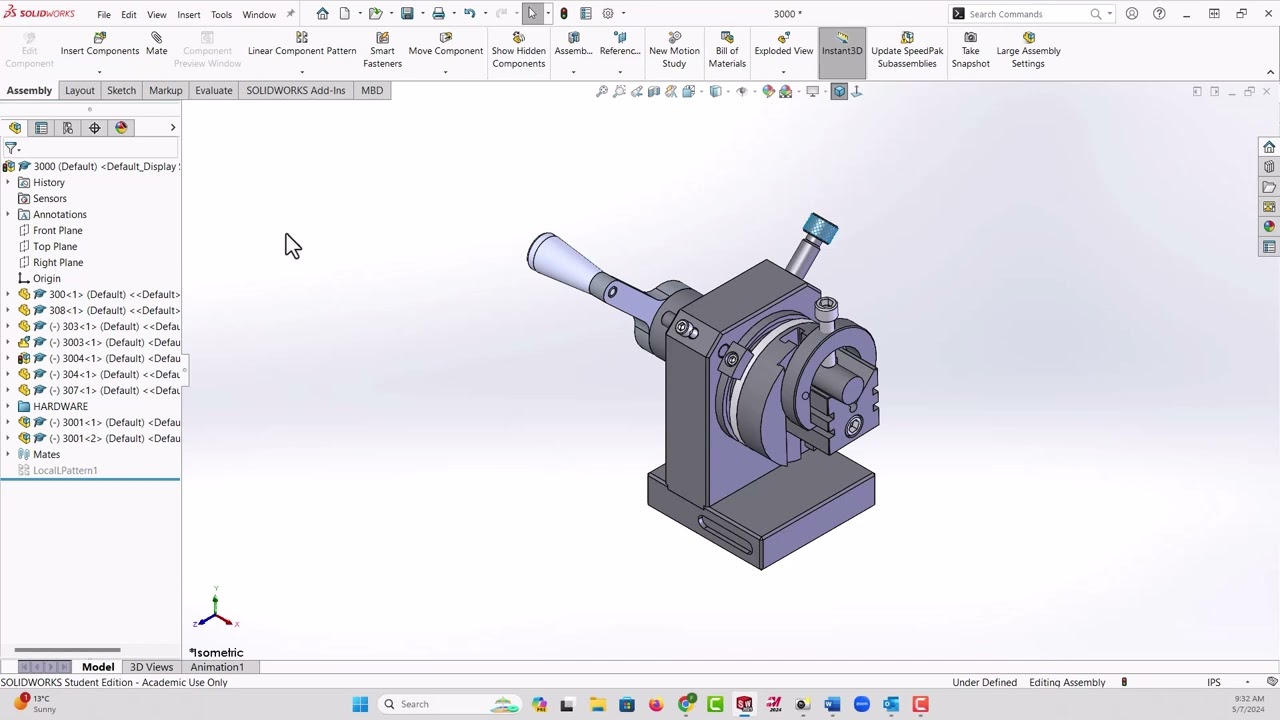Open Word from the taskbar
The image size is (1280, 720).
(832, 704)
